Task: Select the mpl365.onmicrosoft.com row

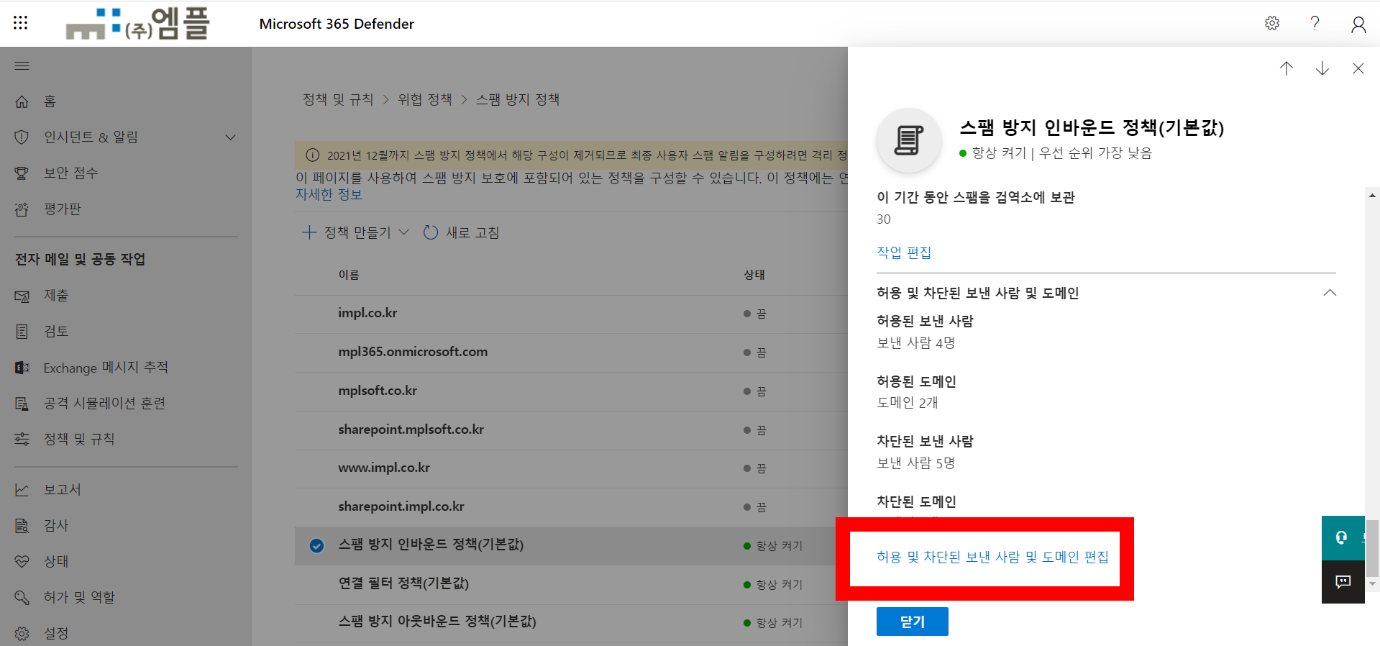Action: click(571, 352)
